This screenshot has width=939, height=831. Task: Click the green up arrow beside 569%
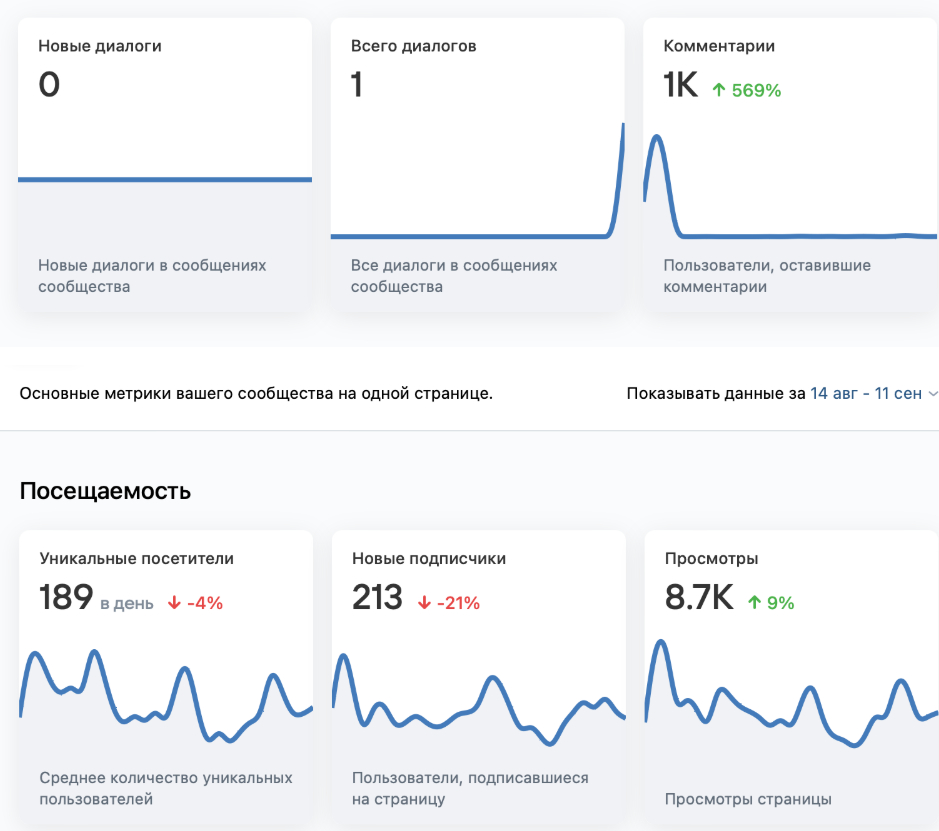click(718, 90)
